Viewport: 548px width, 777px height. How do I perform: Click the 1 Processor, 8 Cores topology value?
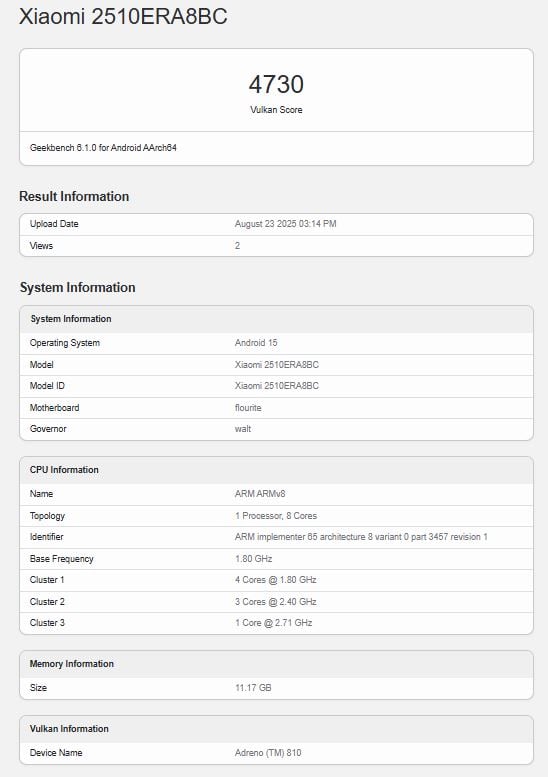[276, 516]
